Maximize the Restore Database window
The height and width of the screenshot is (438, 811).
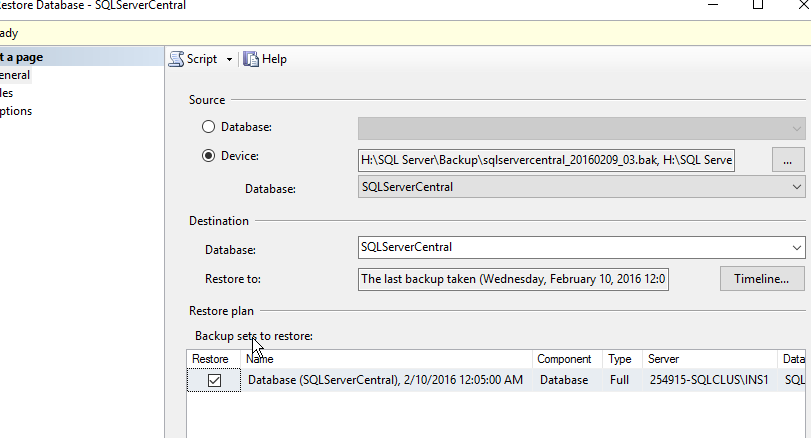pyautogui.click(x=757, y=5)
